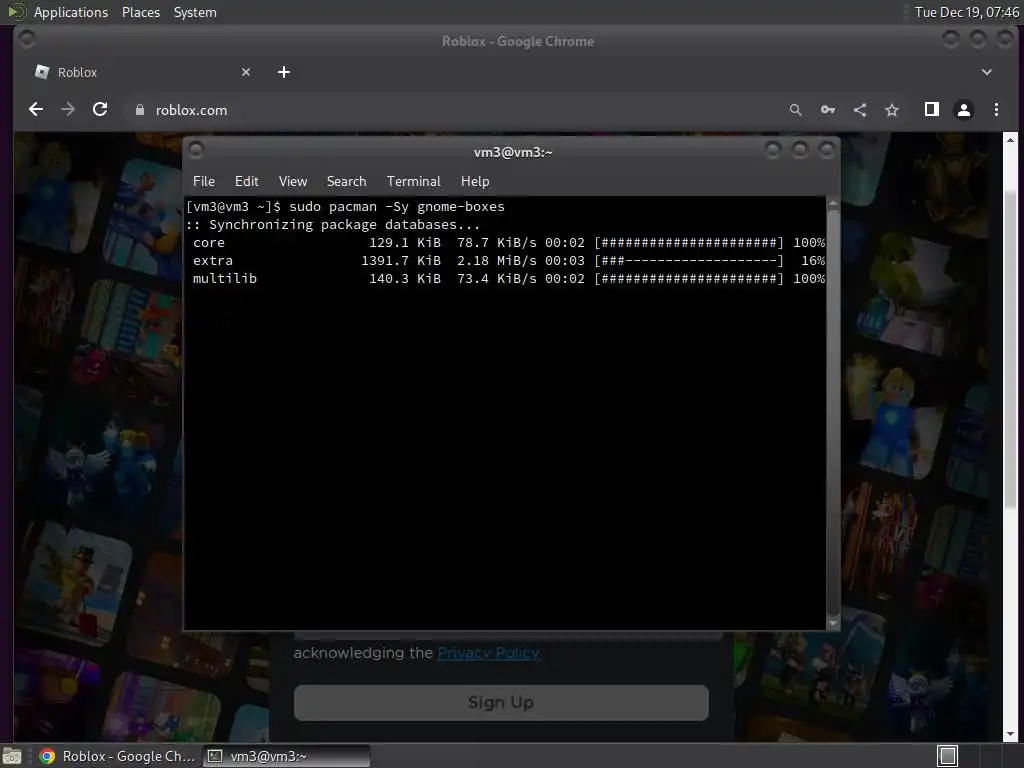1024x768 pixels.
Task: Click the workspace switcher in bottom panel
Action: (x=948, y=756)
